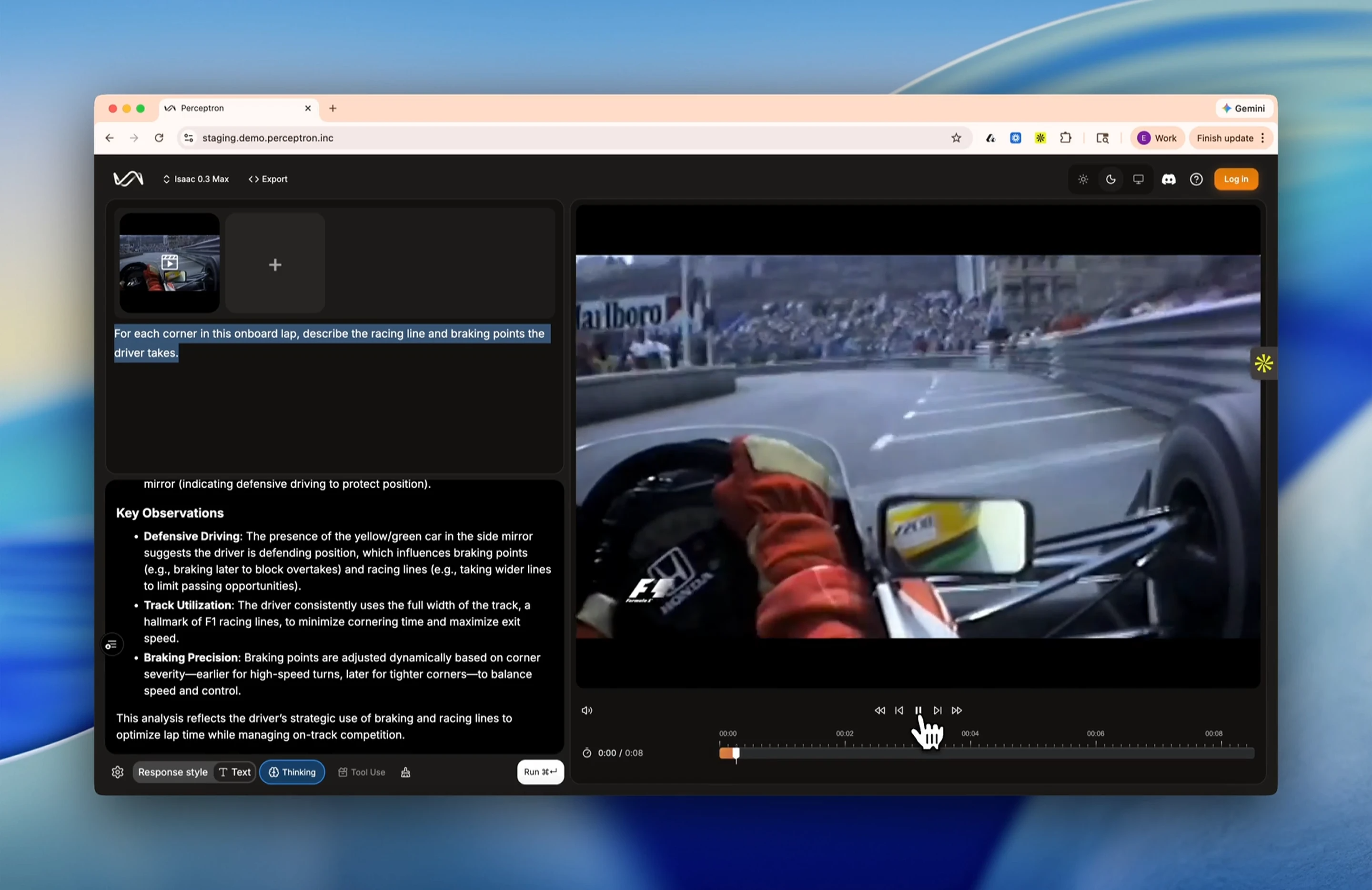
Task: Click the Response style label
Action: [x=172, y=772]
